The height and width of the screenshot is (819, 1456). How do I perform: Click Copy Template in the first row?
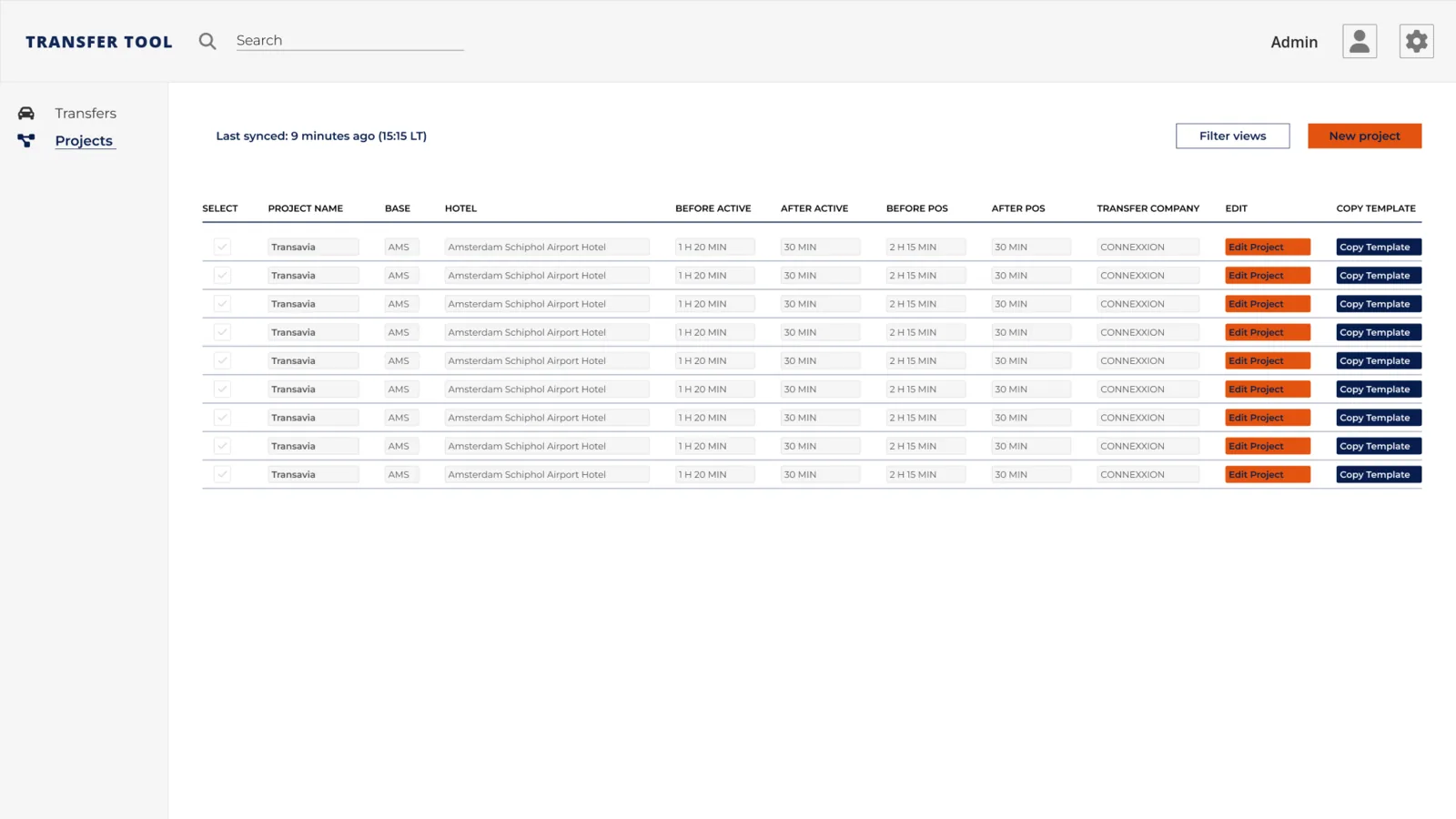1379,247
